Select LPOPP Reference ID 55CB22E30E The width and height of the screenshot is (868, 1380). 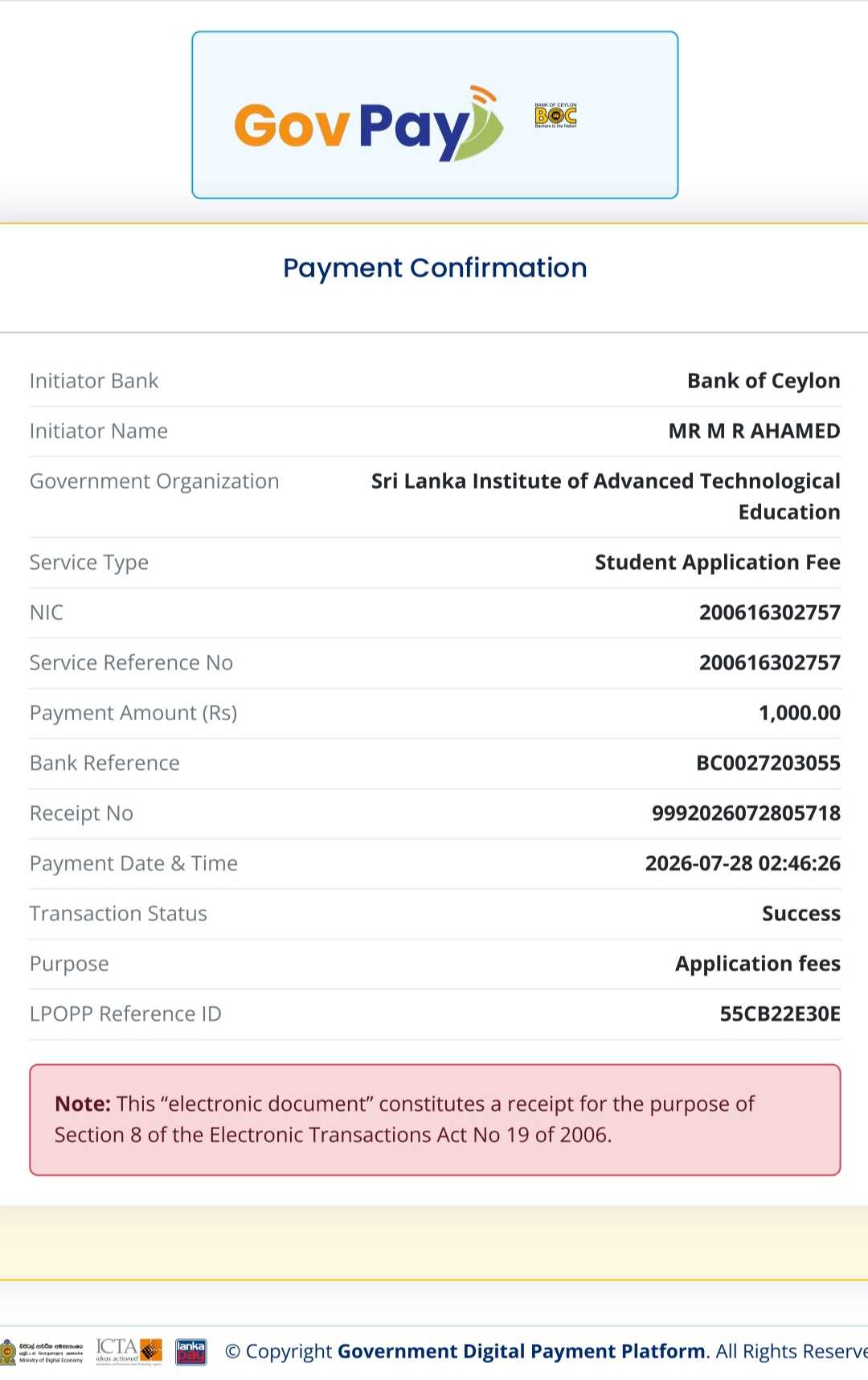click(780, 1014)
